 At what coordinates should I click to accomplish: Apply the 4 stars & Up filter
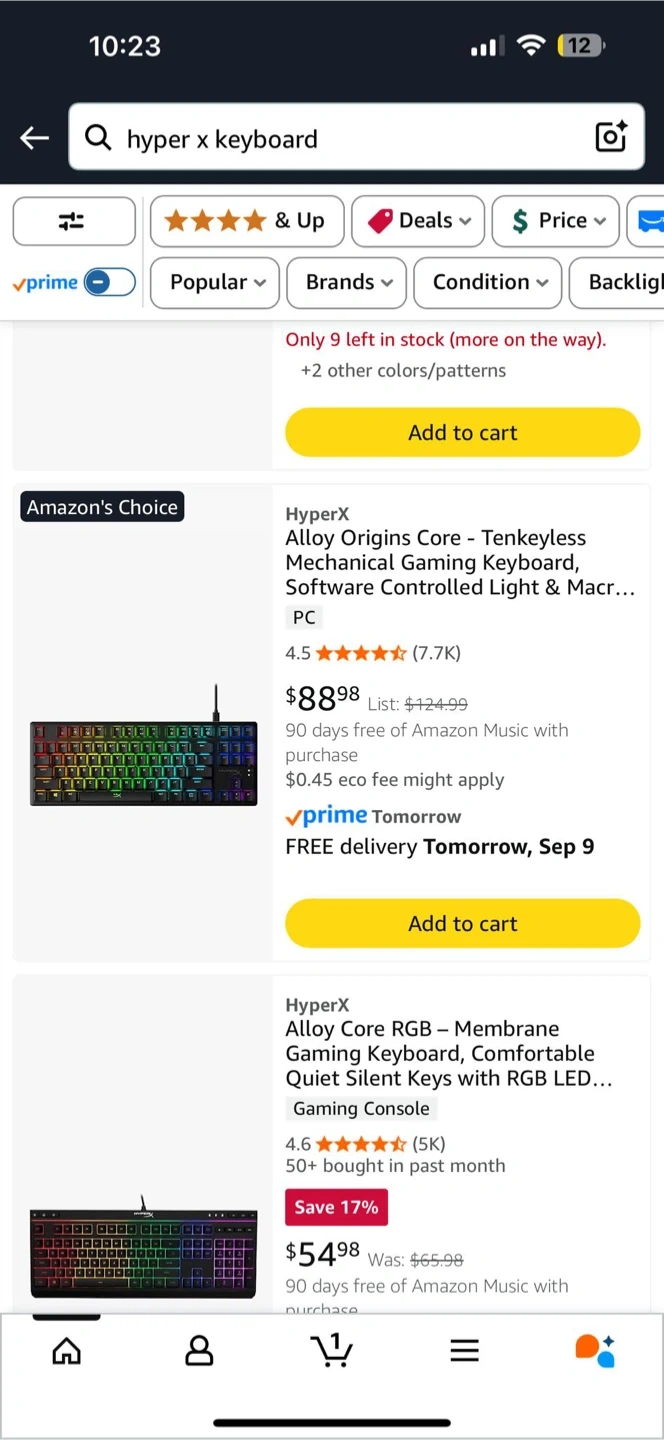(x=246, y=221)
